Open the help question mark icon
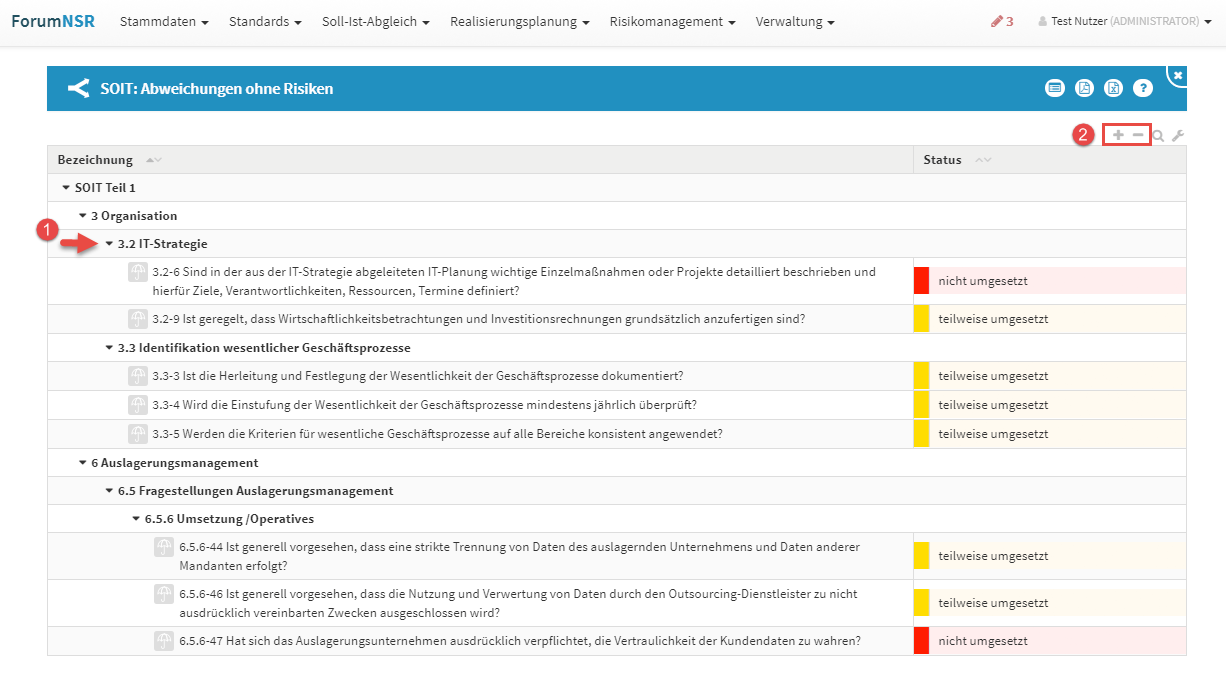The width and height of the screenshot is (1226, 673). pos(1143,88)
